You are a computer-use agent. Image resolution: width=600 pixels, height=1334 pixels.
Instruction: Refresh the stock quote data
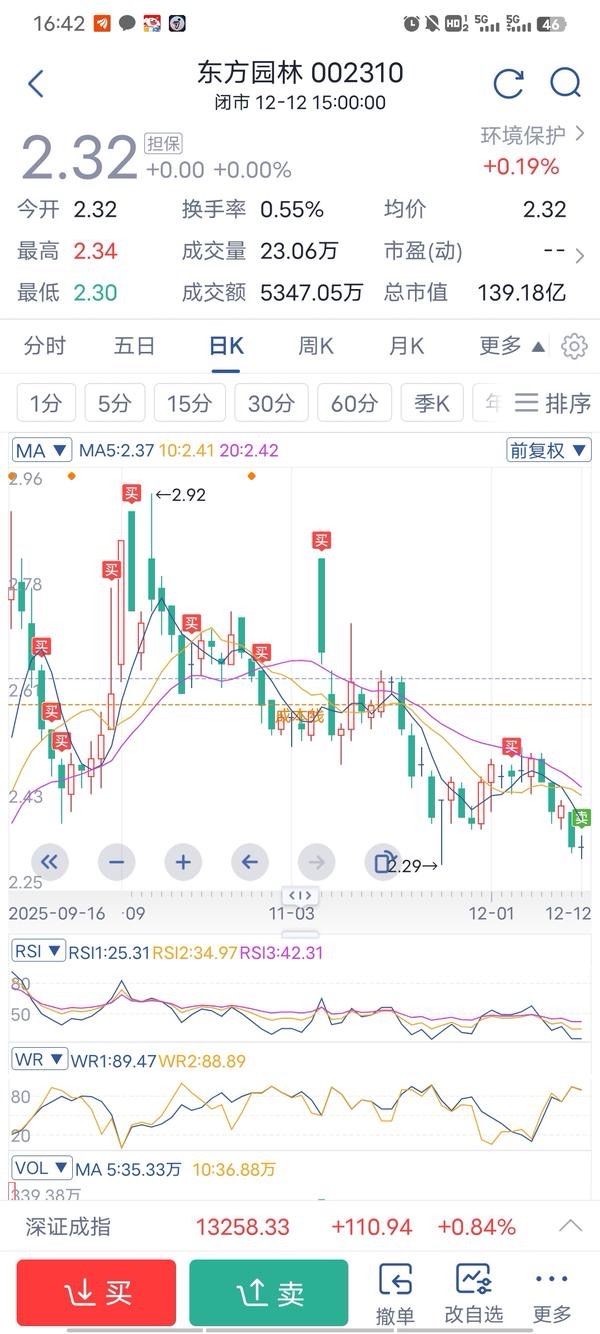coord(508,84)
